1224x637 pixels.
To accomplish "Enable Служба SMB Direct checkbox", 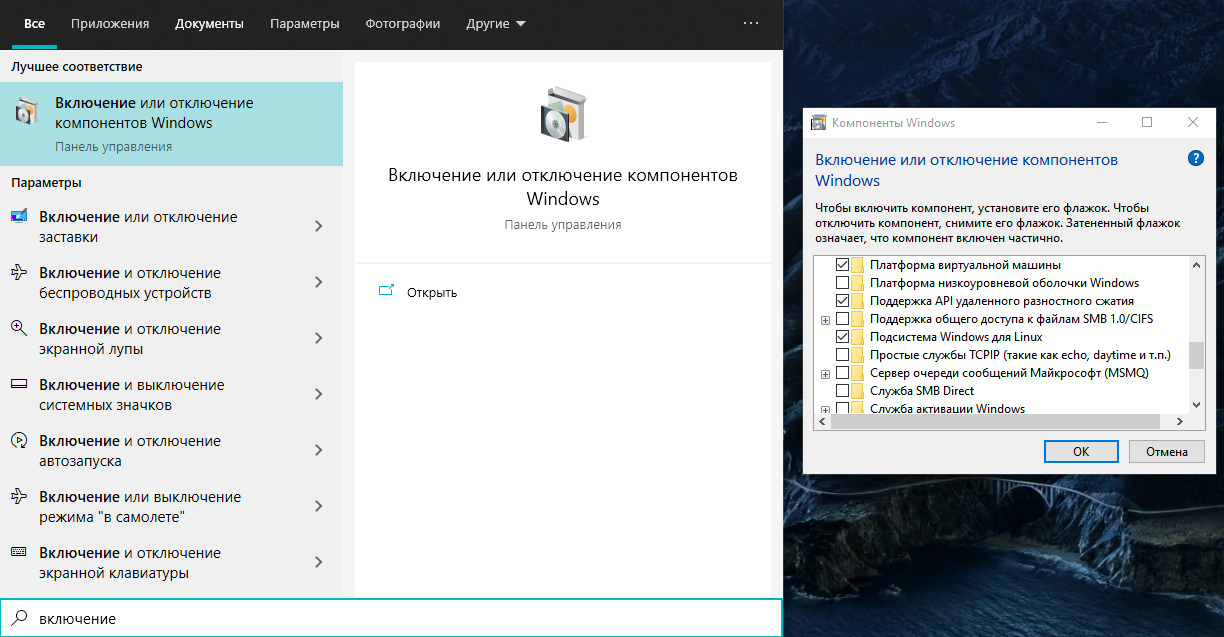I will click(x=842, y=391).
